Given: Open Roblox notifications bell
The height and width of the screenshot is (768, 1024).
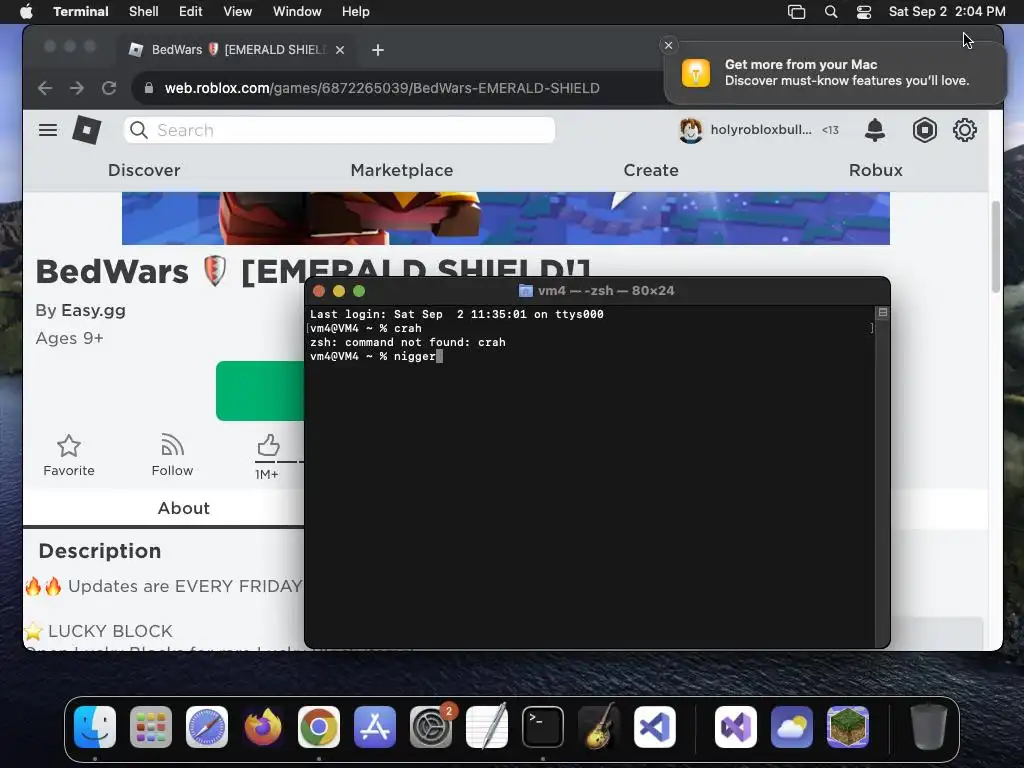Looking at the screenshot, I should tap(874, 130).
